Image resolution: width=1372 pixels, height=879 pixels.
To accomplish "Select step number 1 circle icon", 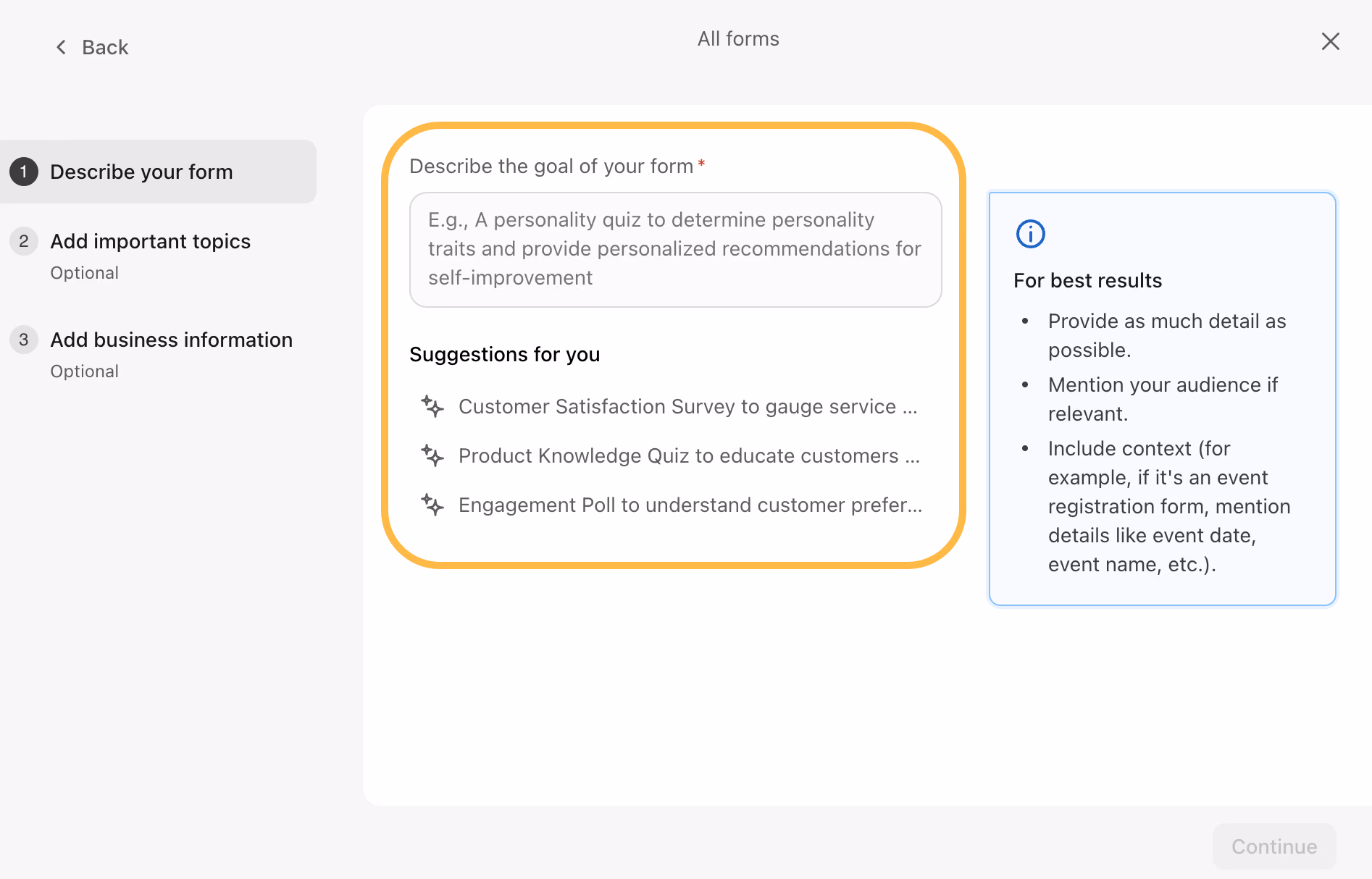I will click(24, 172).
